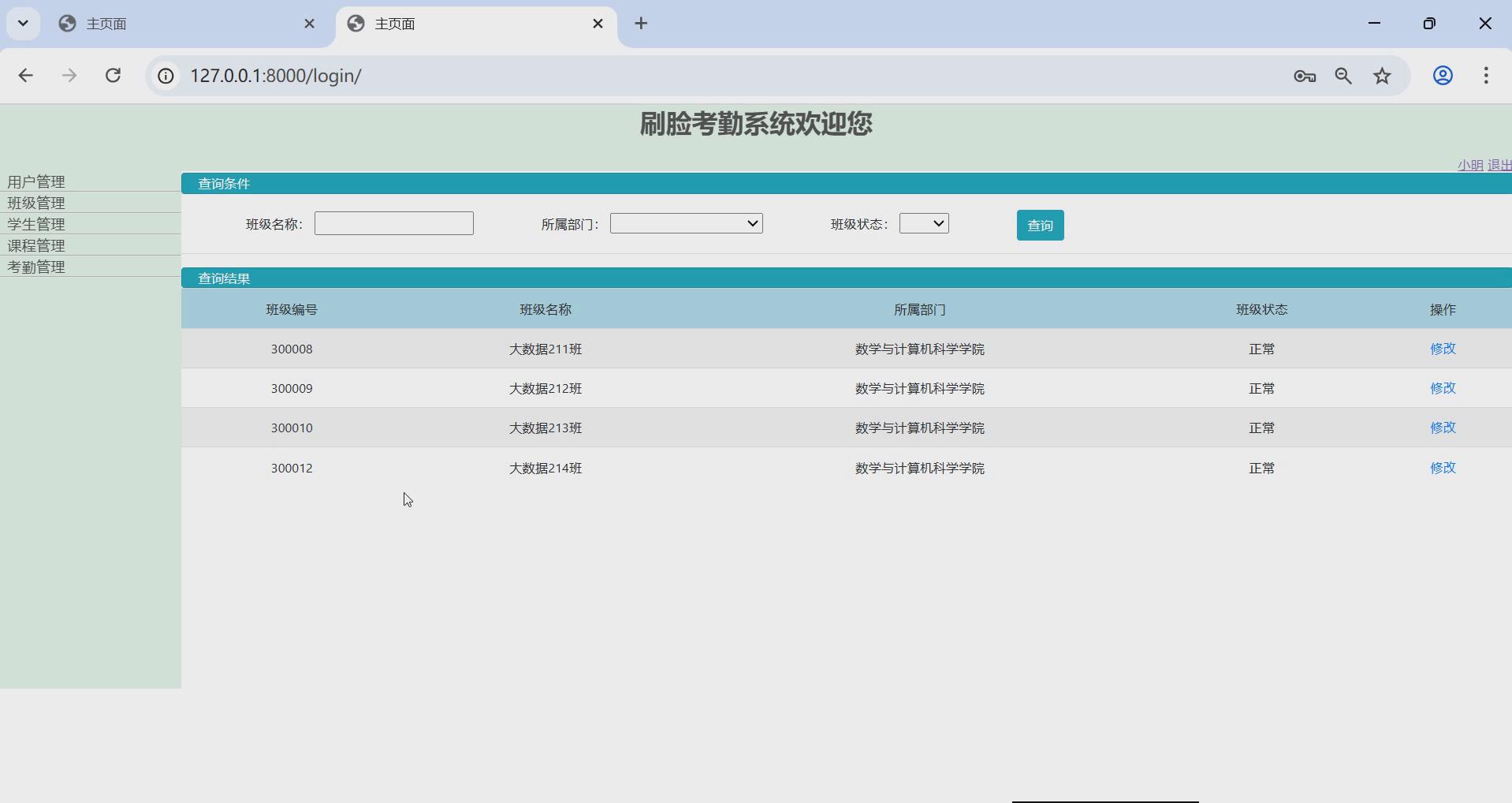Open a new tab with the plus icon

(x=641, y=24)
